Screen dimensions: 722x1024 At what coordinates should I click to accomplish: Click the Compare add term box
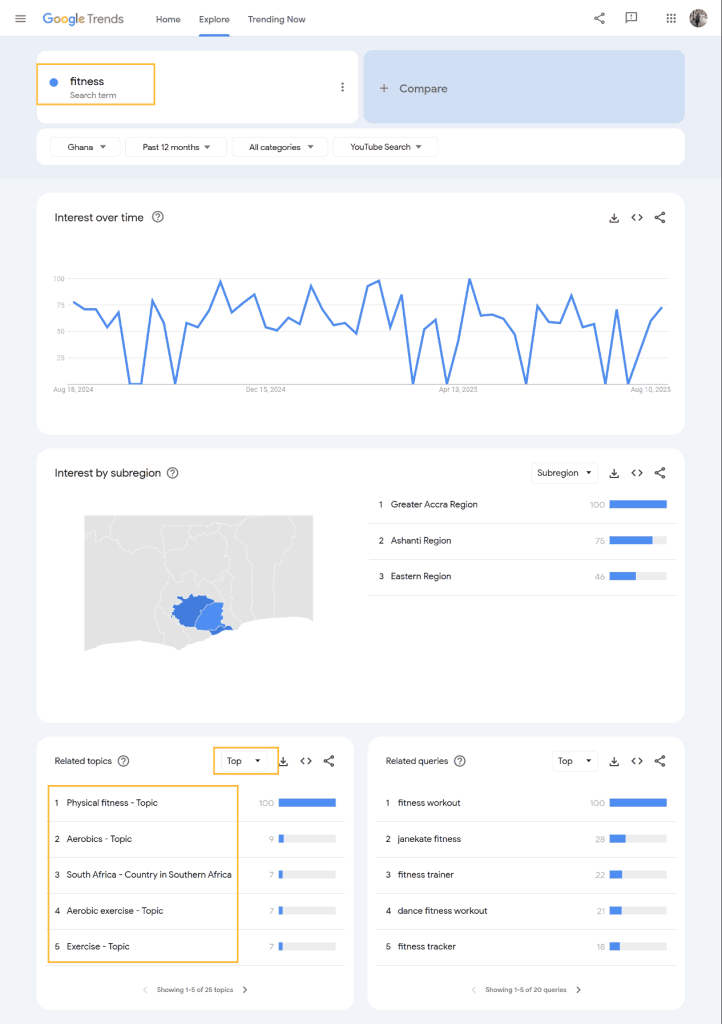[x=524, y=87]
